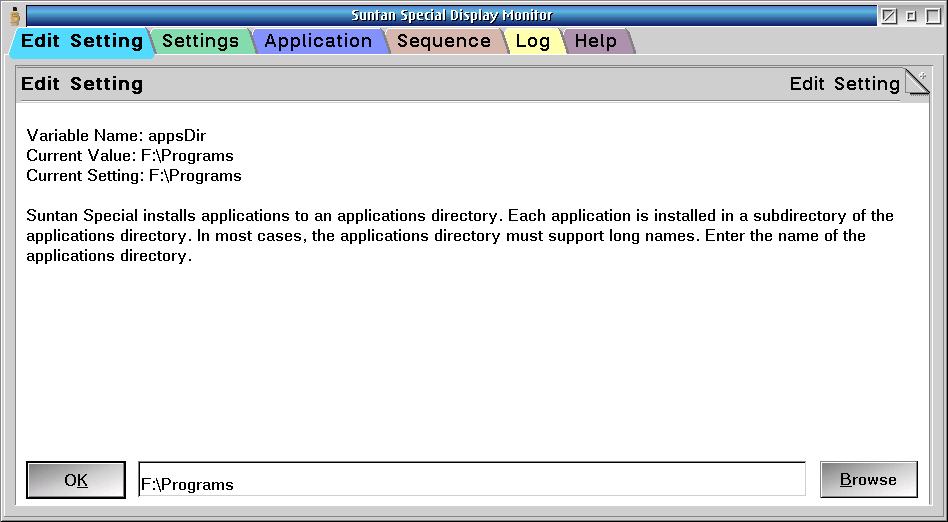The height and width of the screenshot is (522, 948).
Task: Select the 'Variable Name: appsDir' line
Action: (x=116, y=135)
